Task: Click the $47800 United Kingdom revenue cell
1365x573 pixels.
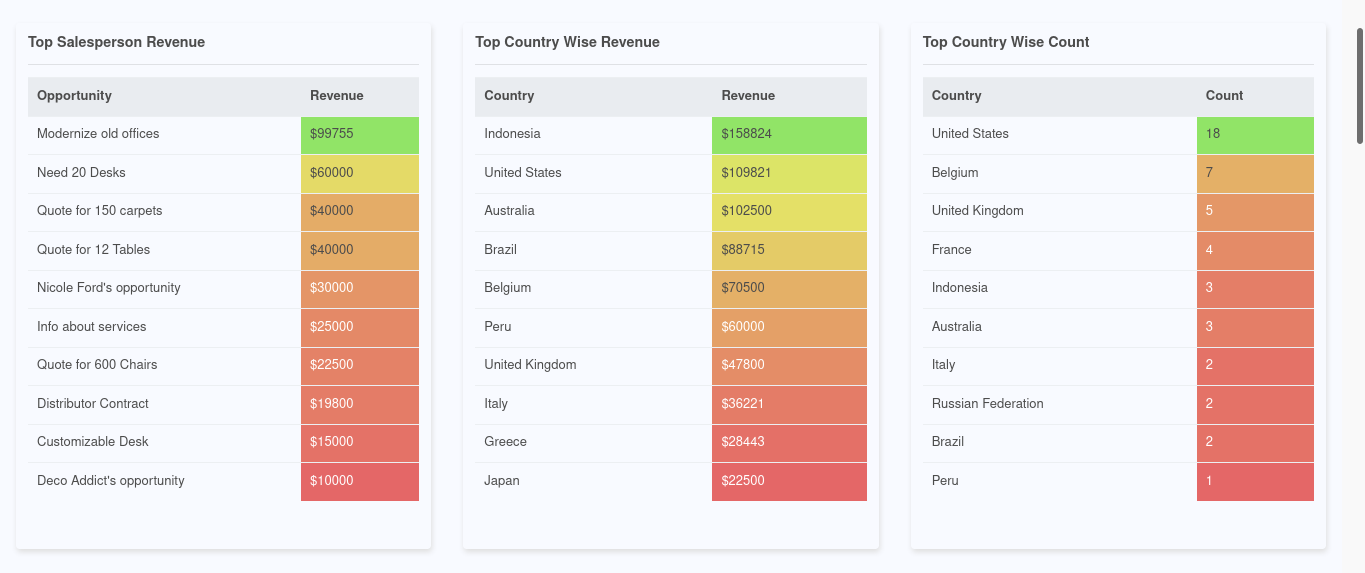Action: coord(788,365)
